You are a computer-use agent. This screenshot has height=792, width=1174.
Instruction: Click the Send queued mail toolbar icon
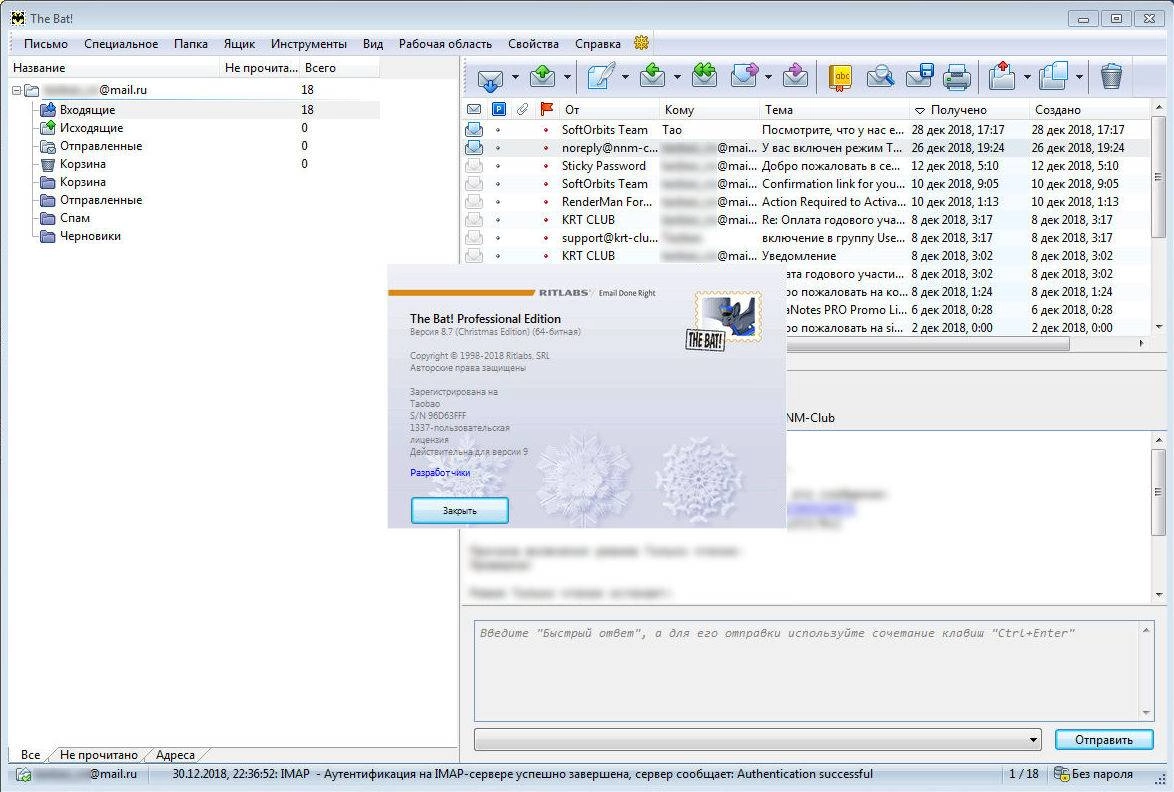pos(543,76)
